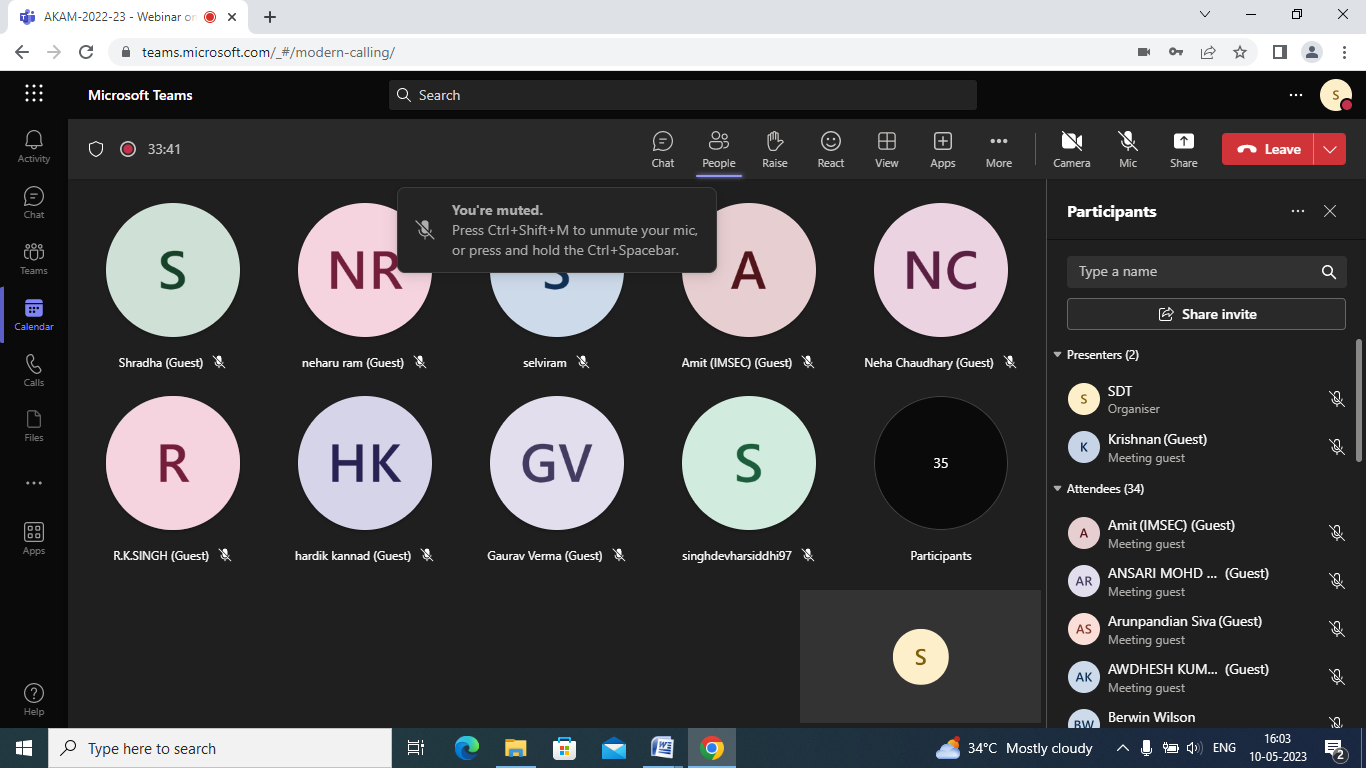Open the View layout options
The height and width of the screenshot is (768, 1366).
(x=886, y=149)
